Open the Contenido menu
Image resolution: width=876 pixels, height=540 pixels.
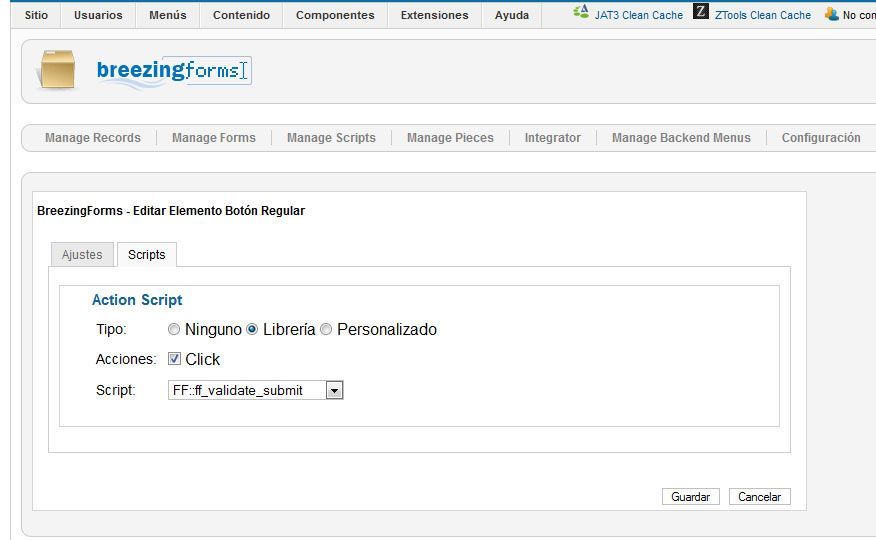(241, 15)
